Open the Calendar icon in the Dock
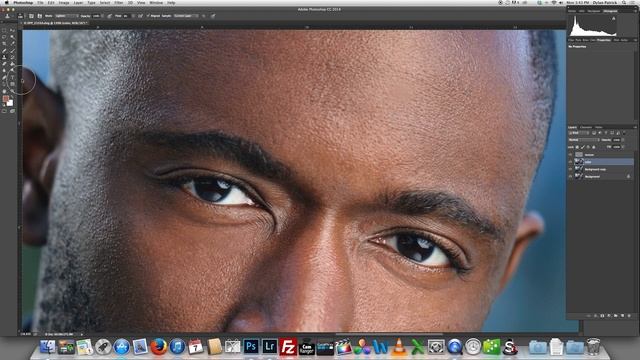 click(x=196, y=347)
